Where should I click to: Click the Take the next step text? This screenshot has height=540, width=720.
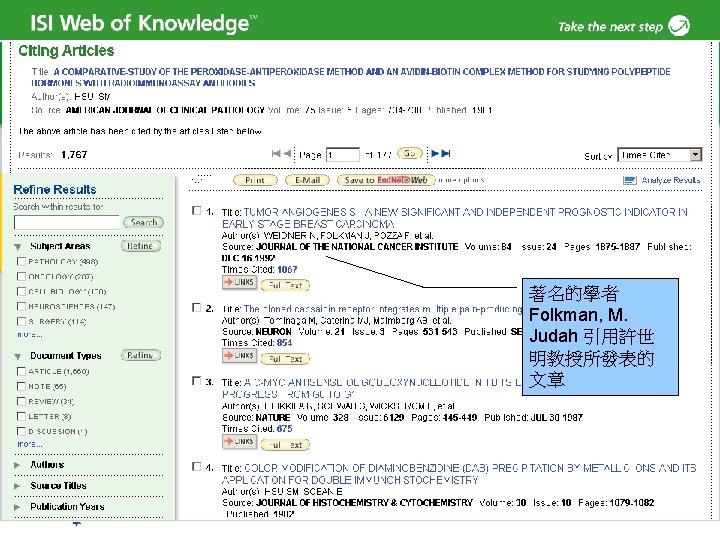(610, 27)
